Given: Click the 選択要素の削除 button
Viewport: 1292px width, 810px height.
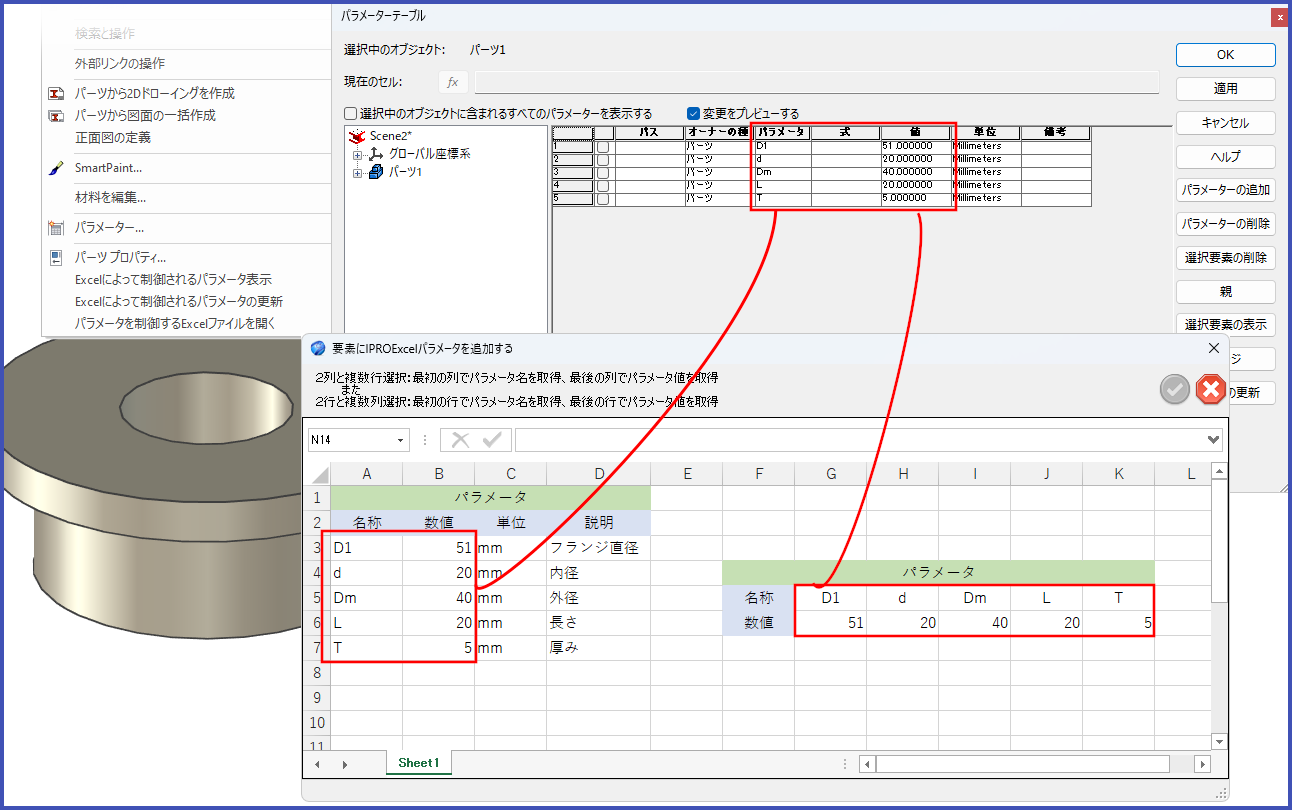Looking at the screenshot, I should (x=1225, y=258).
